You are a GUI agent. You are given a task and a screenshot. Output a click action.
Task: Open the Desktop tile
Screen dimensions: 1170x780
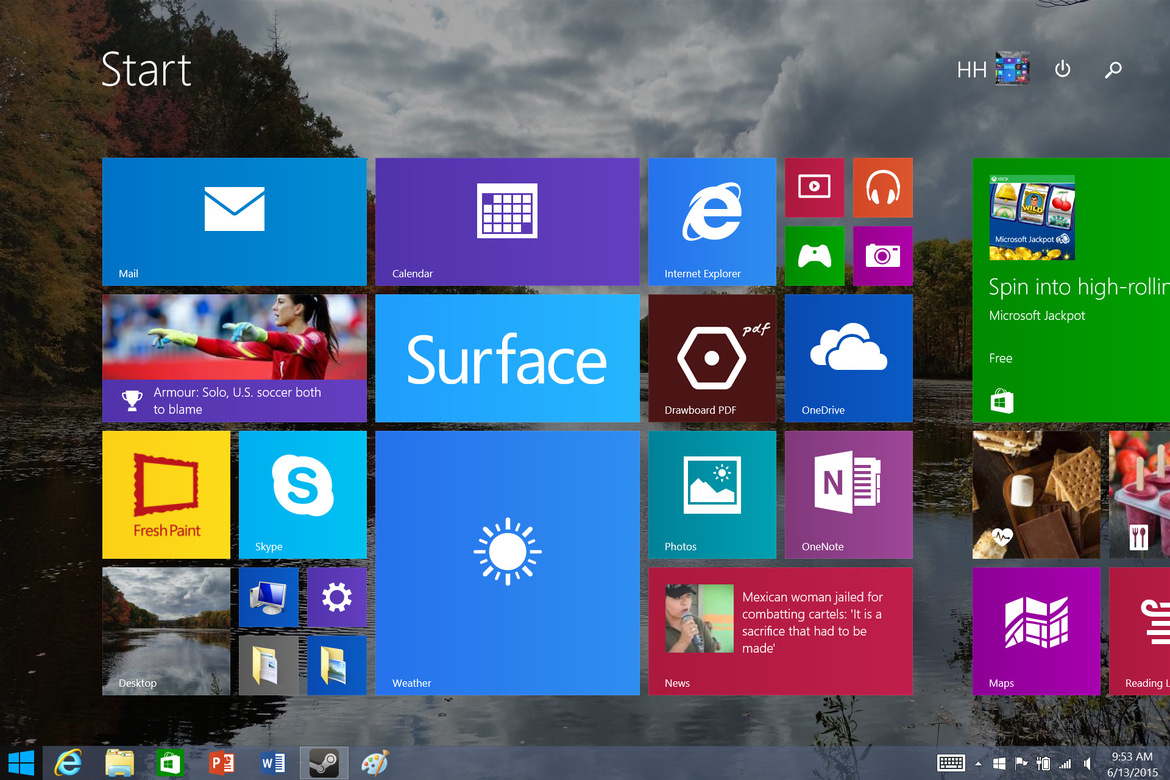click(166, 631)
